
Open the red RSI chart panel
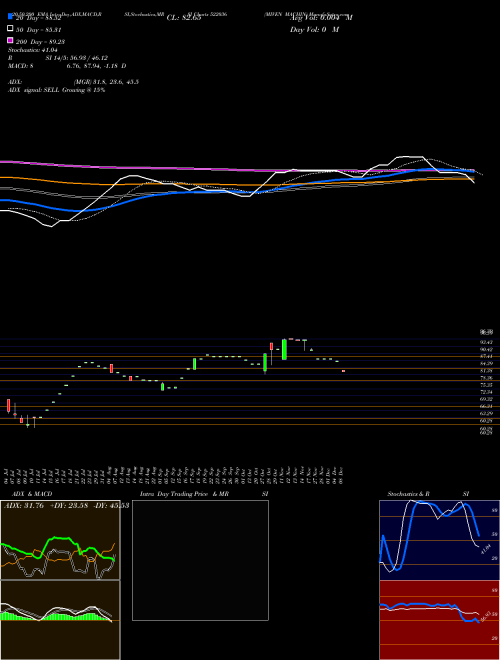[439, 620]
